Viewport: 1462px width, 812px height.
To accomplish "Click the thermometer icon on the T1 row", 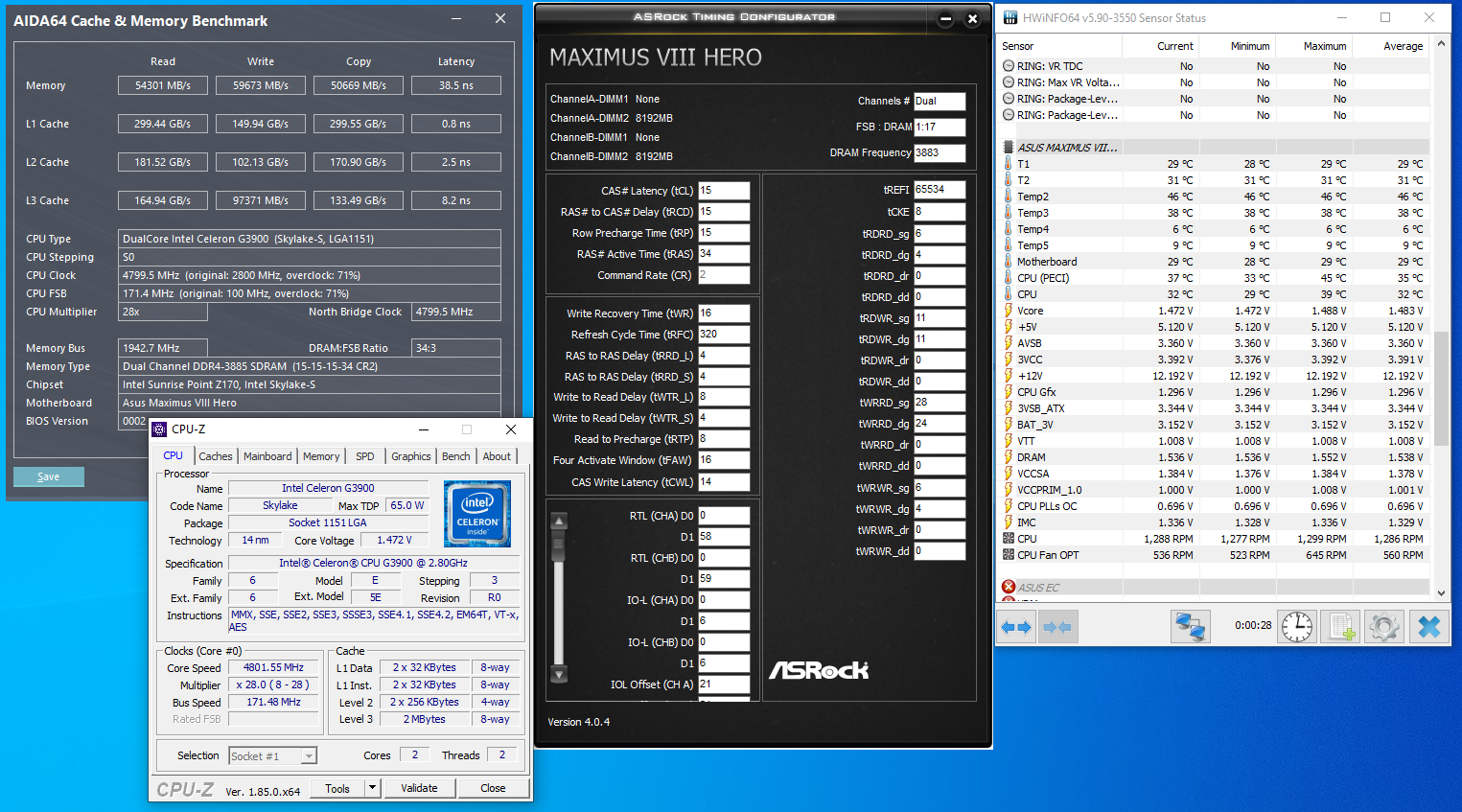I will (1009, 164).
